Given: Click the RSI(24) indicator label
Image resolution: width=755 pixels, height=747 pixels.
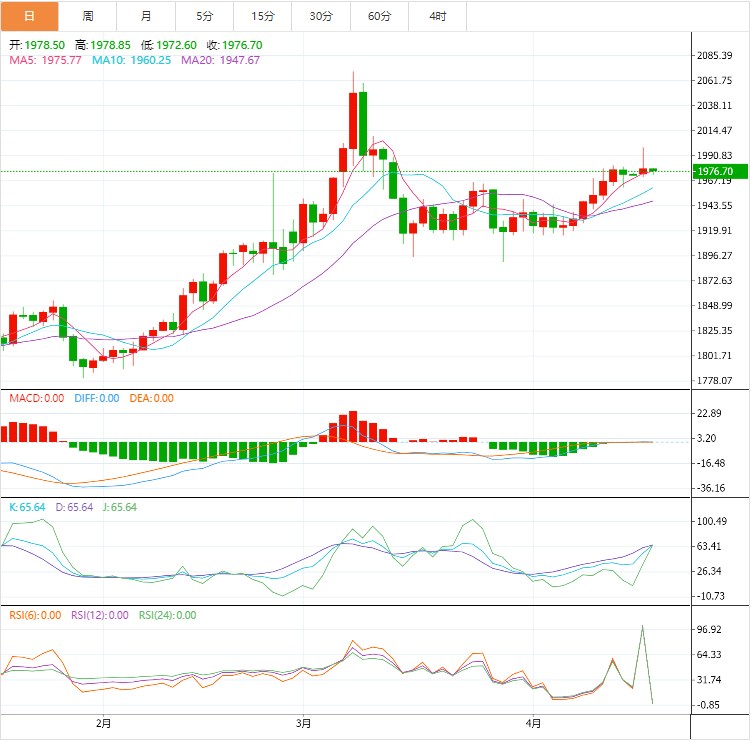Looking at the screenshot, I should 167,615.
